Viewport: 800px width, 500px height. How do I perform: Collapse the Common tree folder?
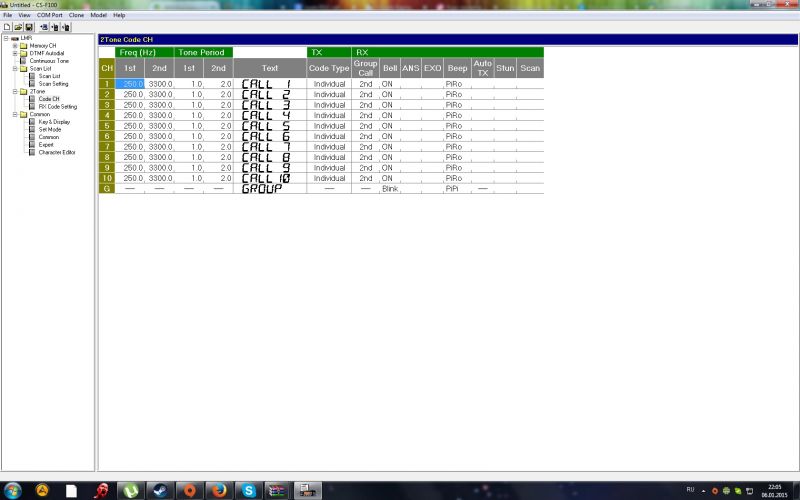(x=14, y=114)
